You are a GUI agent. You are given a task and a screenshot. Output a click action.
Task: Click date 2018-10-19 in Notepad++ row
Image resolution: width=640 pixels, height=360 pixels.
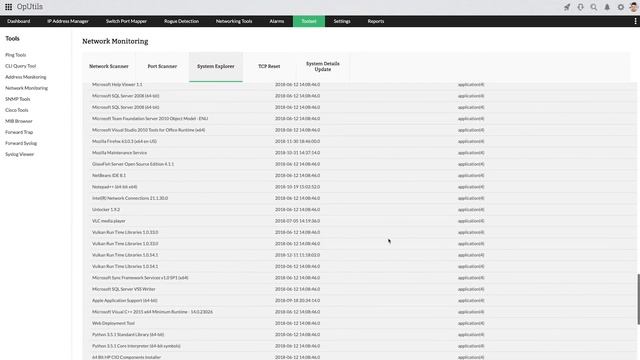[298, 187]
